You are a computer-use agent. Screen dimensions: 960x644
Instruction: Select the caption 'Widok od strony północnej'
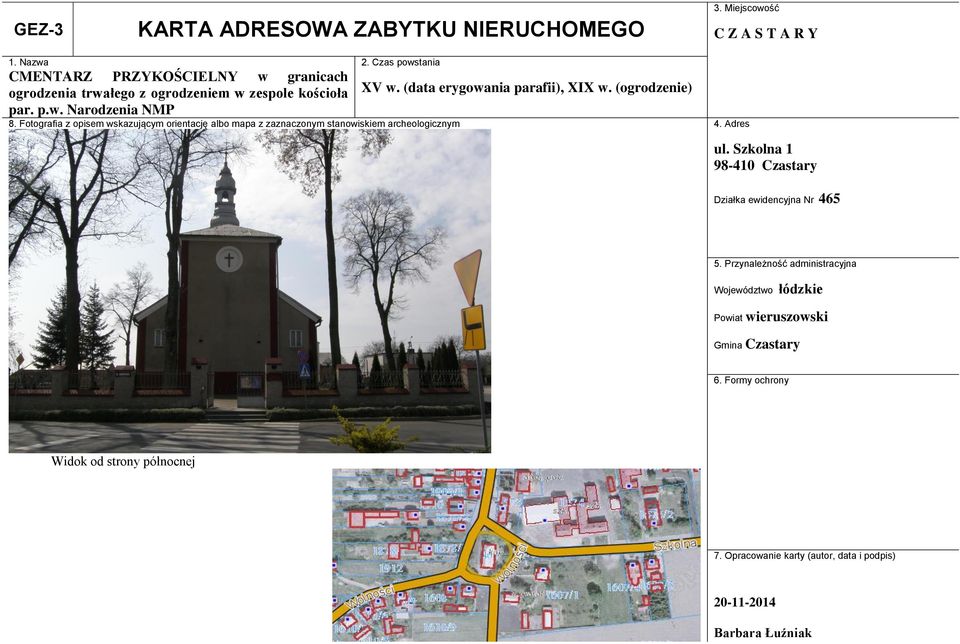click(x=122, y=462)
